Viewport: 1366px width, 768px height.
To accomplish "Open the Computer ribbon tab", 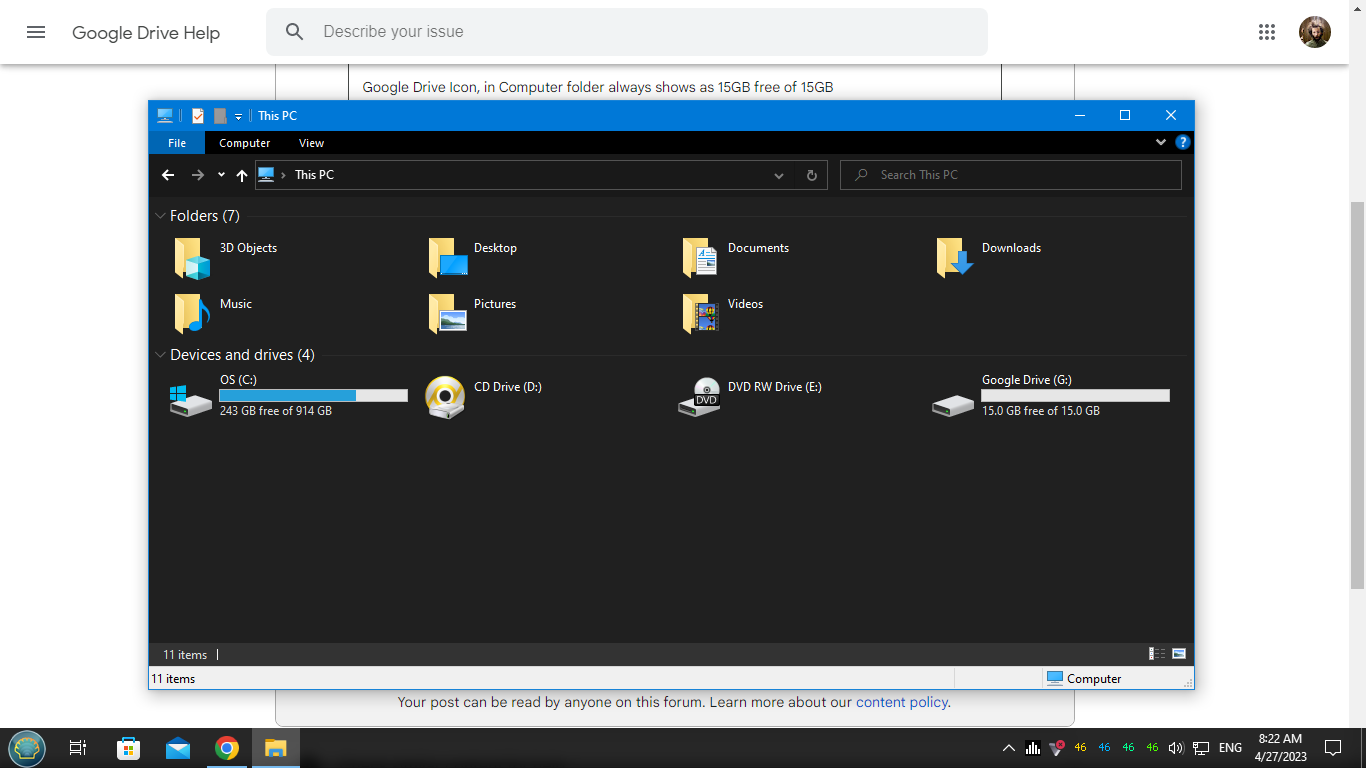I will [245, 143].
